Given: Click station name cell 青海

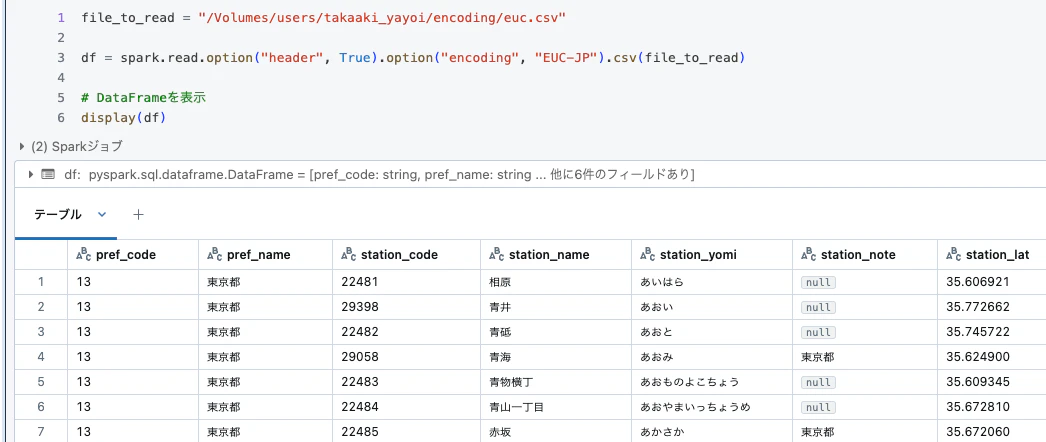Looking at the screenshot, I should click(556, 357).
